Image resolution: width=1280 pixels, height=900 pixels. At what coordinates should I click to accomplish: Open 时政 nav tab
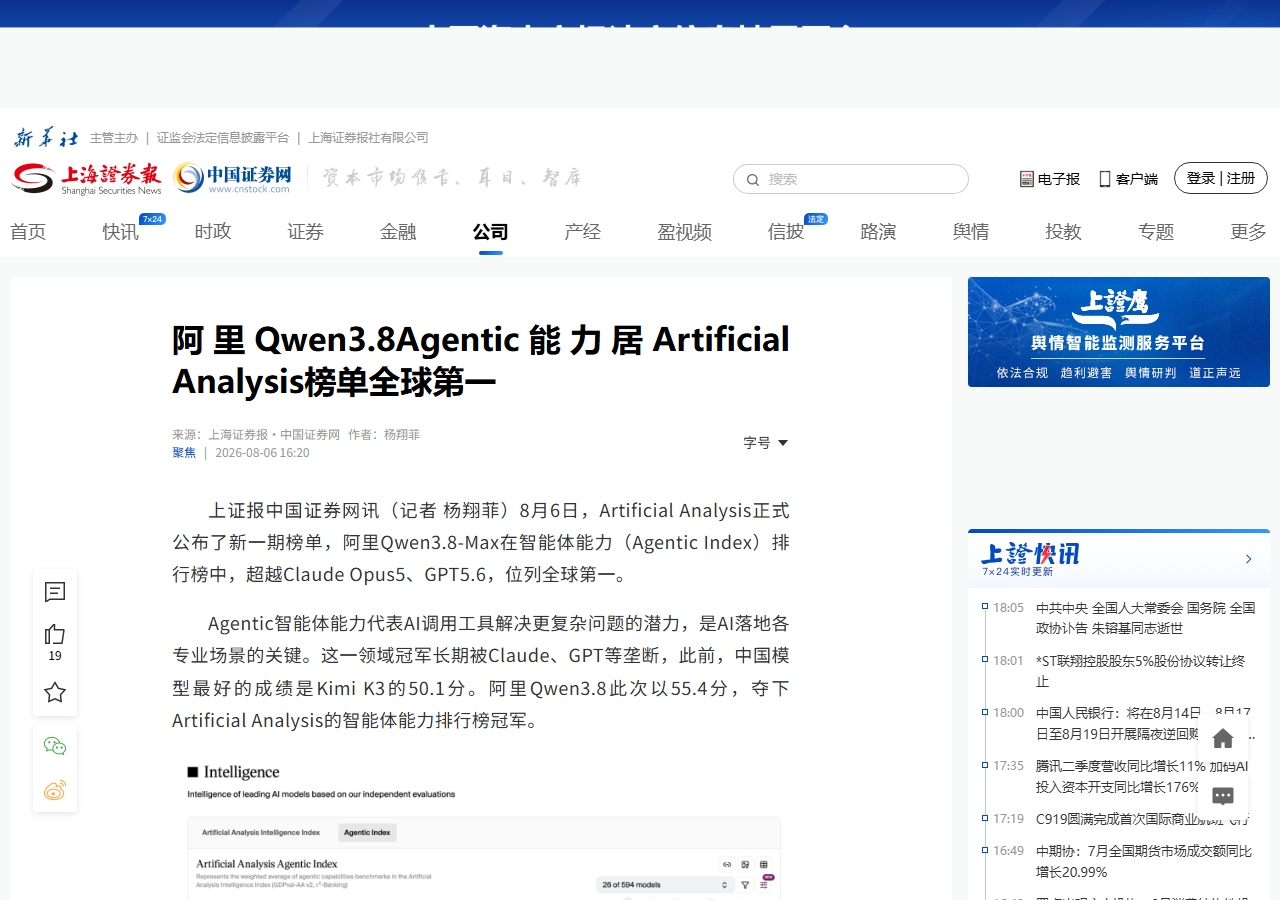tap(213, 232)
